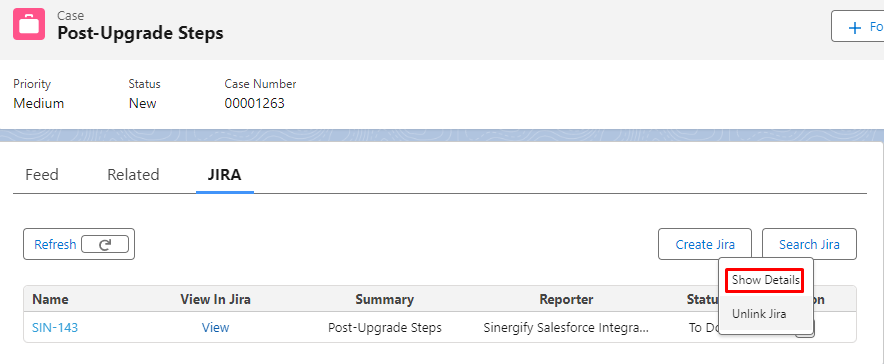The height and width of the screenshot is (364, 884).
Task: Open the Related tab
Action: tap(133, 175)
